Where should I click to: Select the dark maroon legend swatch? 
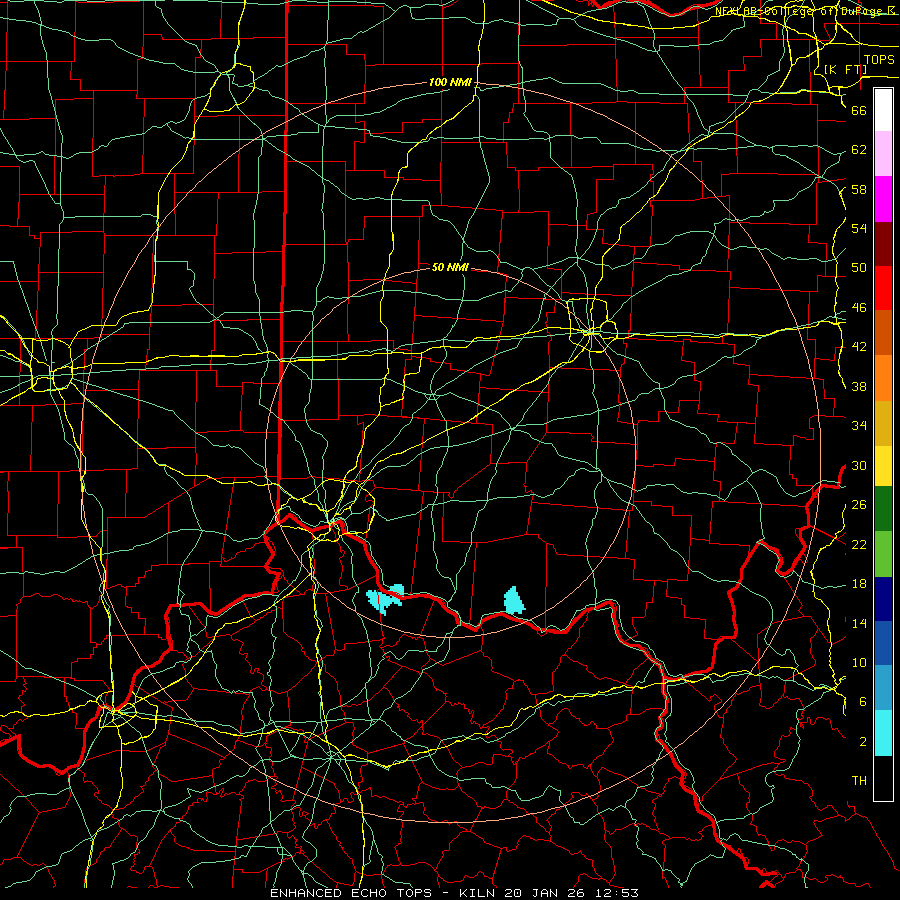[x=883, y=244]
